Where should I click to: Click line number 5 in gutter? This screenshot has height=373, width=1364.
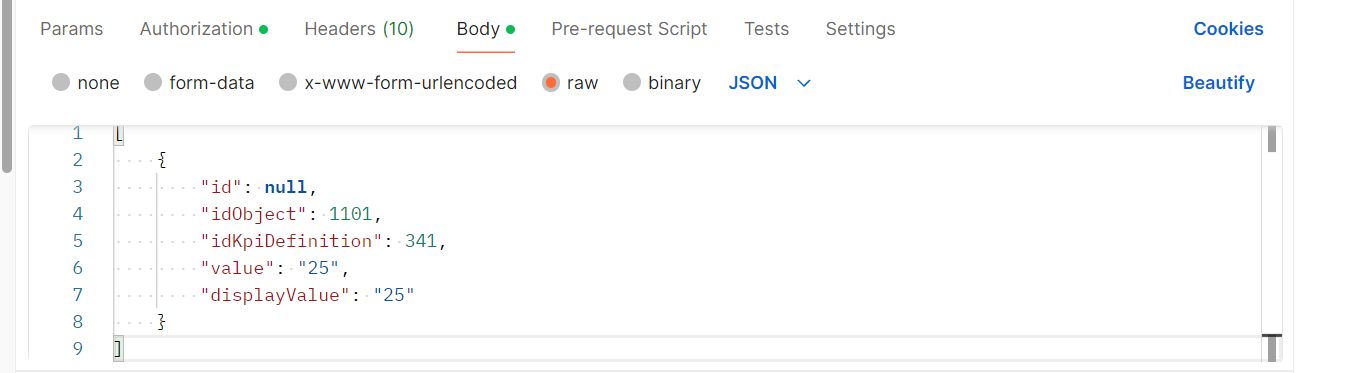pos(78,240)
